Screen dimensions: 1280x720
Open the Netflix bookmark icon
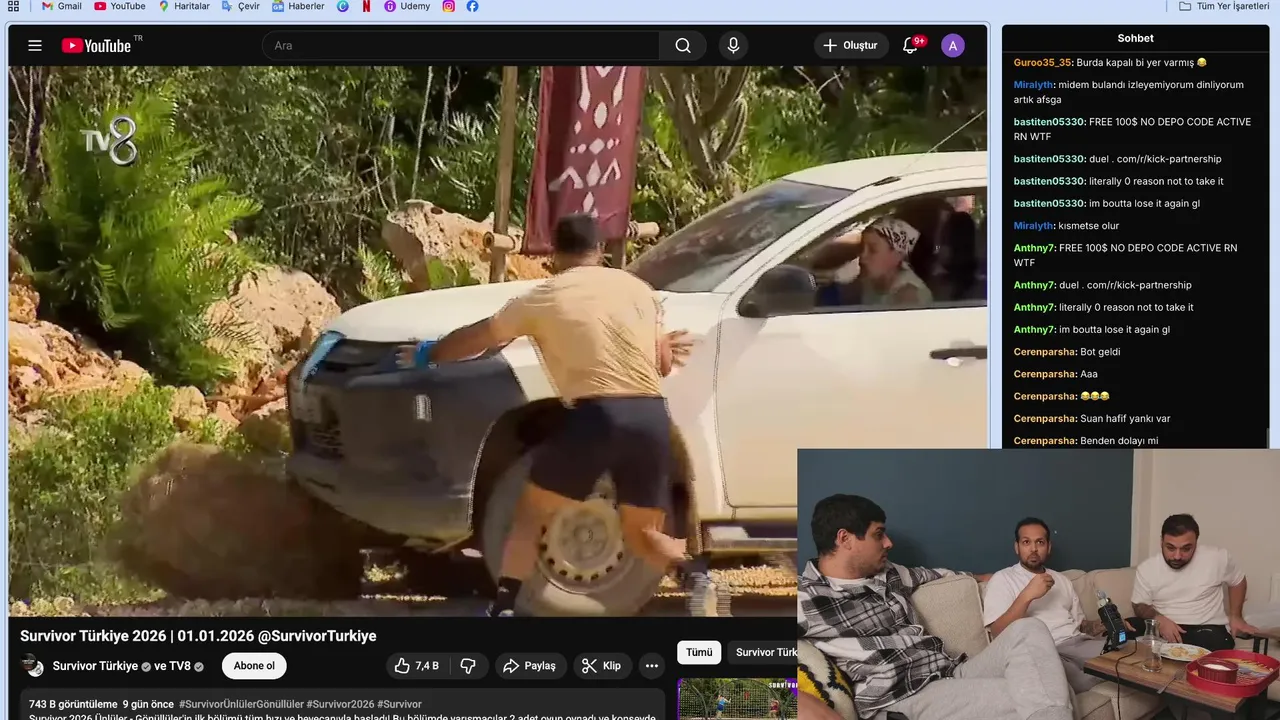pos(367,6)
